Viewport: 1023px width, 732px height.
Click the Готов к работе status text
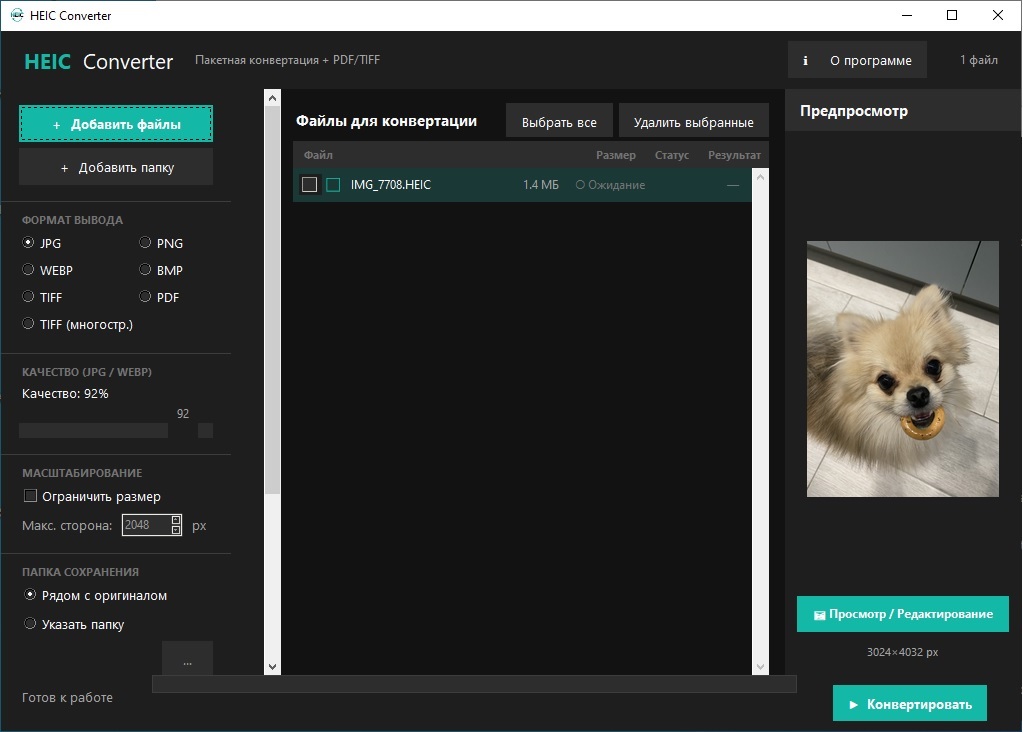click(67, 697)
